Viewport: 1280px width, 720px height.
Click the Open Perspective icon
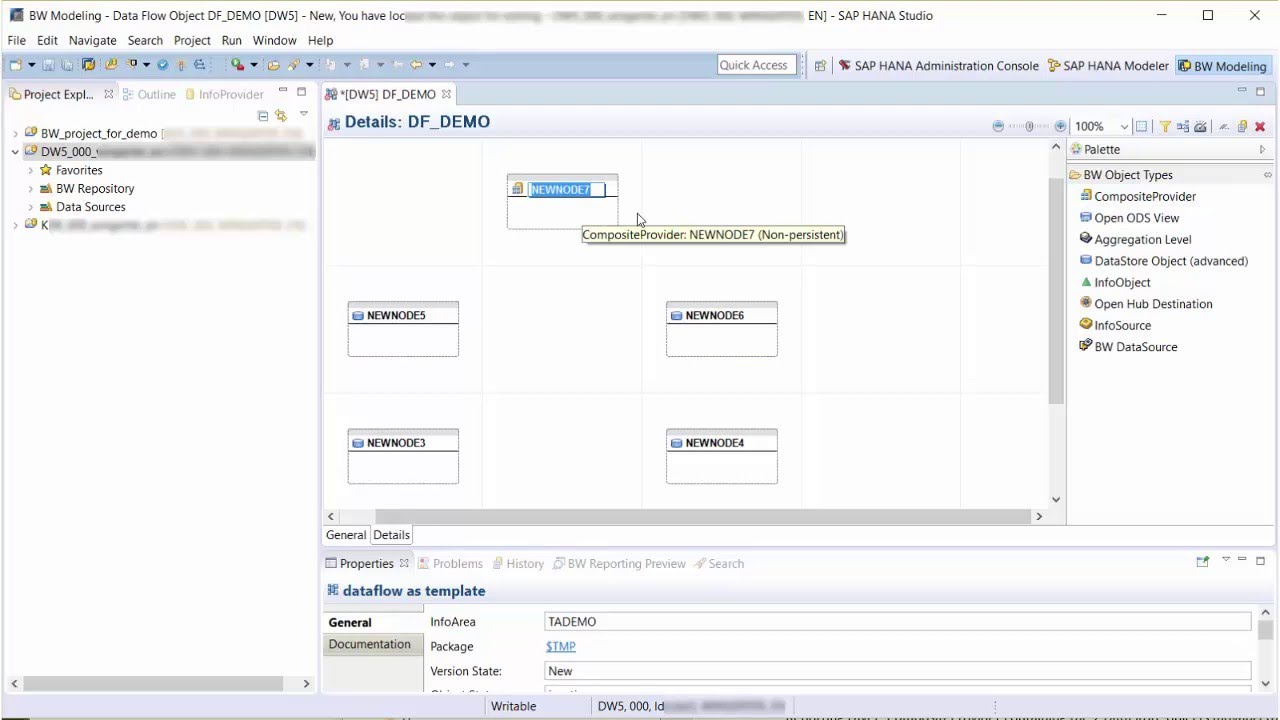[820, 66]
